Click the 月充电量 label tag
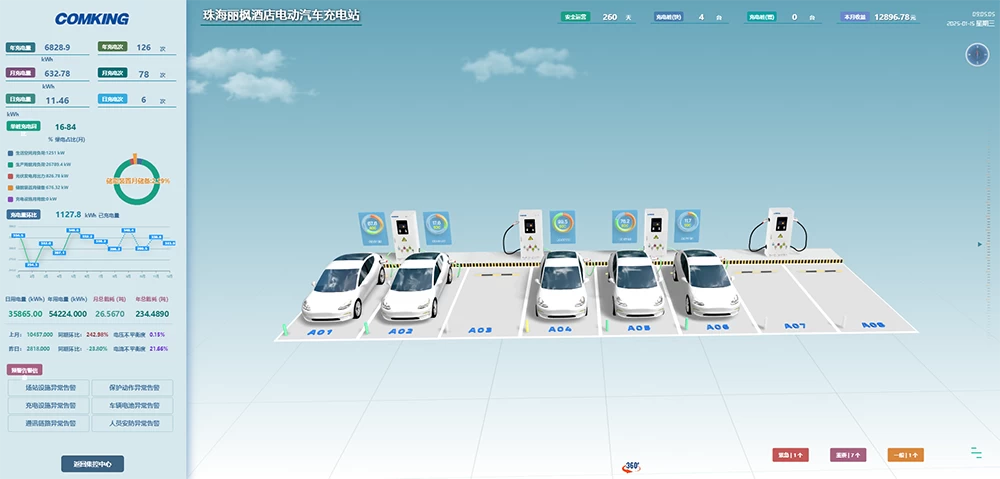Screen dimensions: 1000x479 click(x=20, y=73)
